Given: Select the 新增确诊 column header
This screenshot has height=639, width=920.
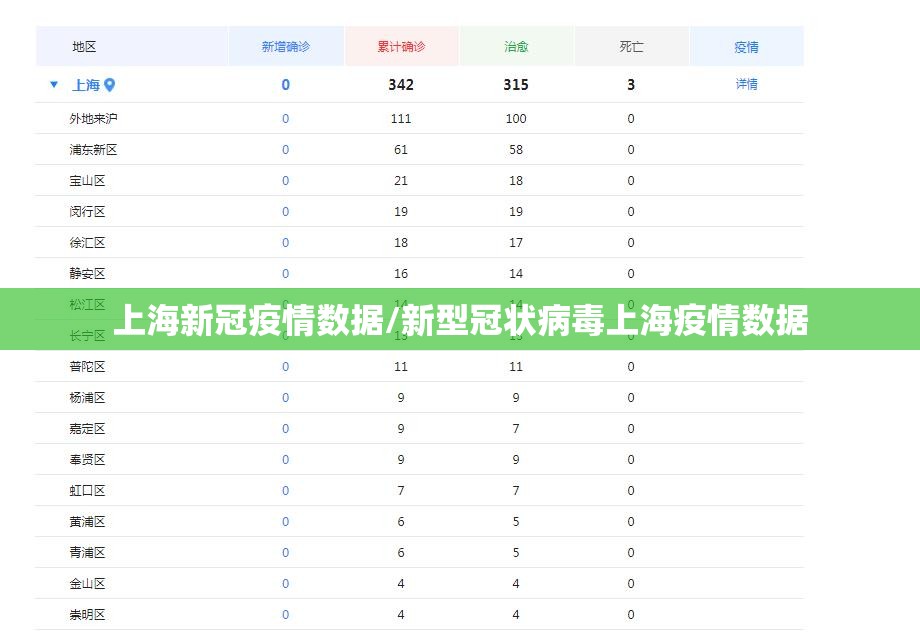Looking at the screenshot, I should 286,47.
